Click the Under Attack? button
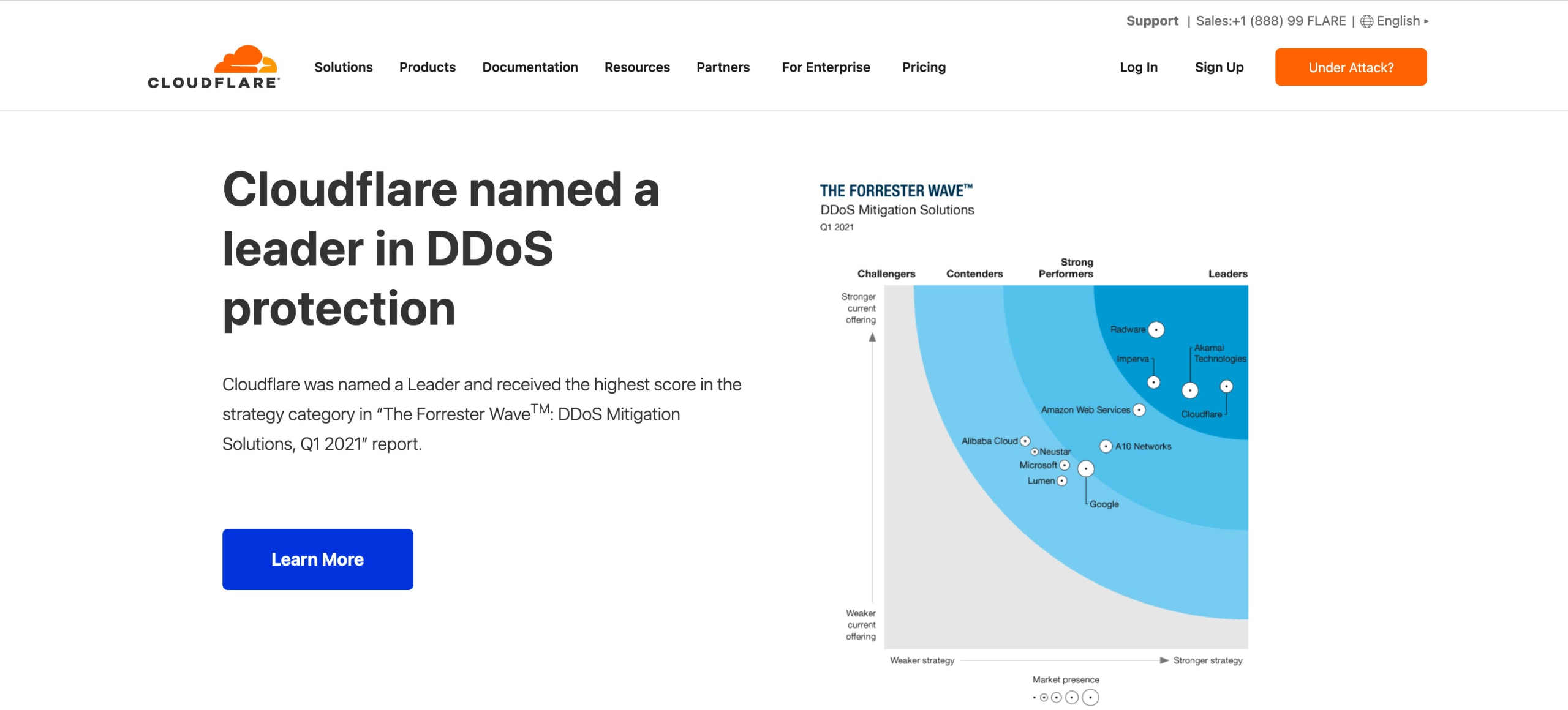Image resolution: width=1568 pixels, height=710 pixels. pyautogui.click(x=1351, y=67)
